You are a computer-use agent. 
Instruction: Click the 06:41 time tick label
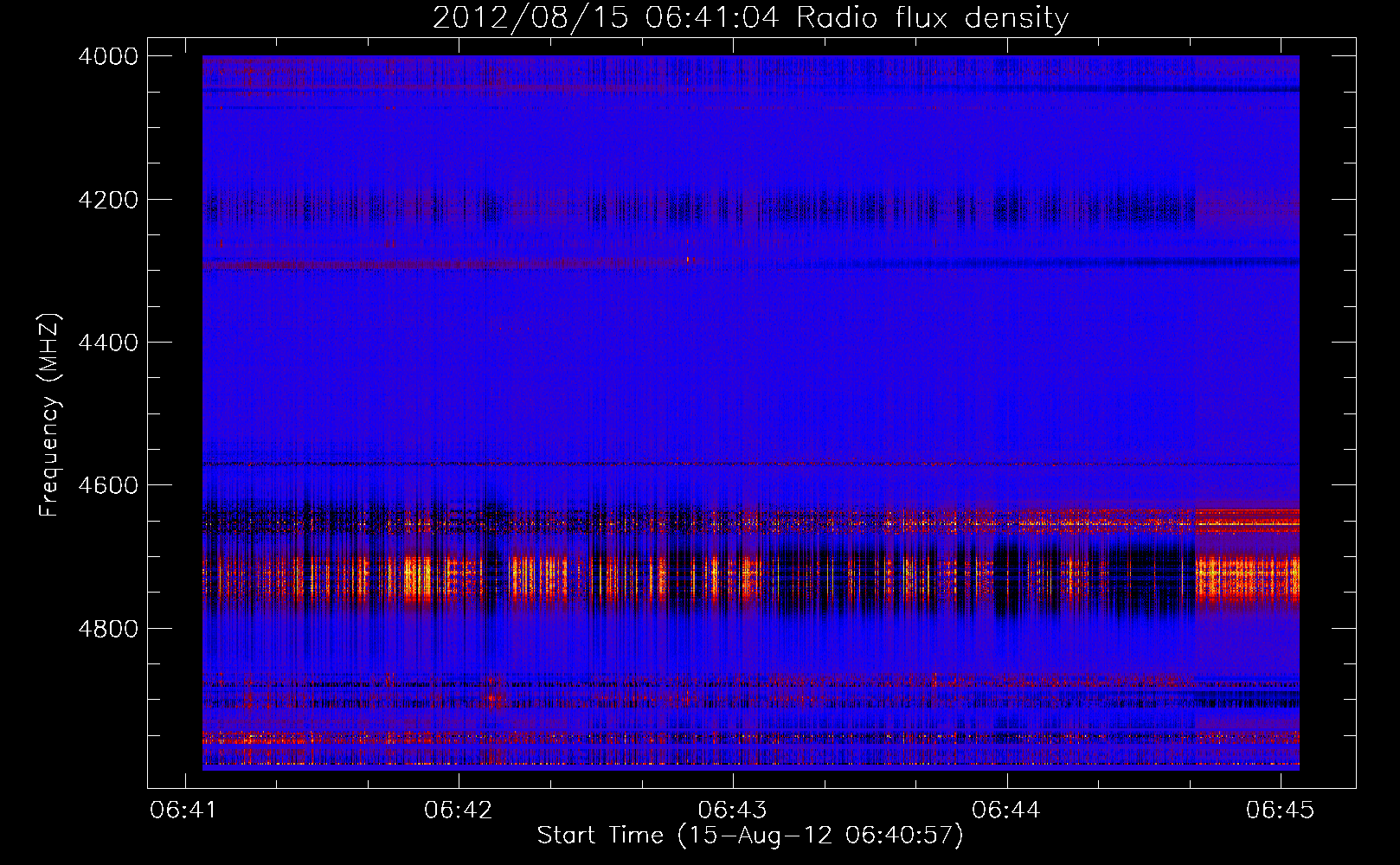[x=183, y=810]
